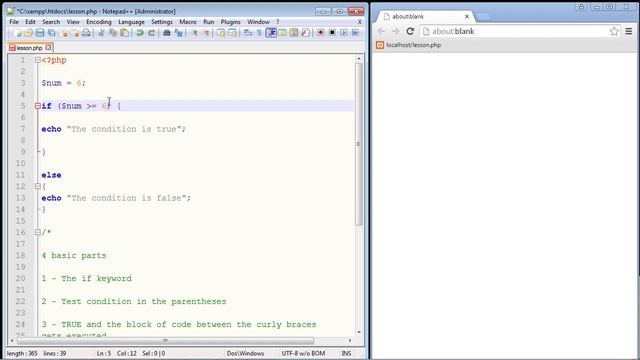Click the Zoom Out toolbar icon
This screenshot has height=360, width=640.
206,33
